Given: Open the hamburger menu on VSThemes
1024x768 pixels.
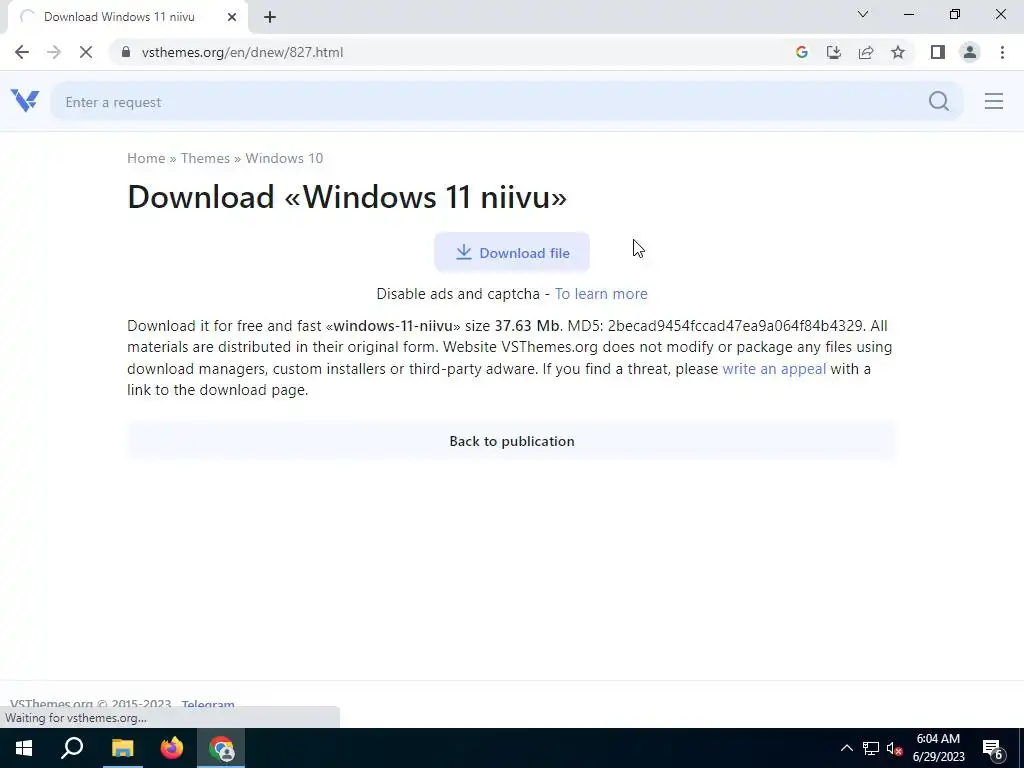Looking at the screenshot, I should [x=993, y=101].
